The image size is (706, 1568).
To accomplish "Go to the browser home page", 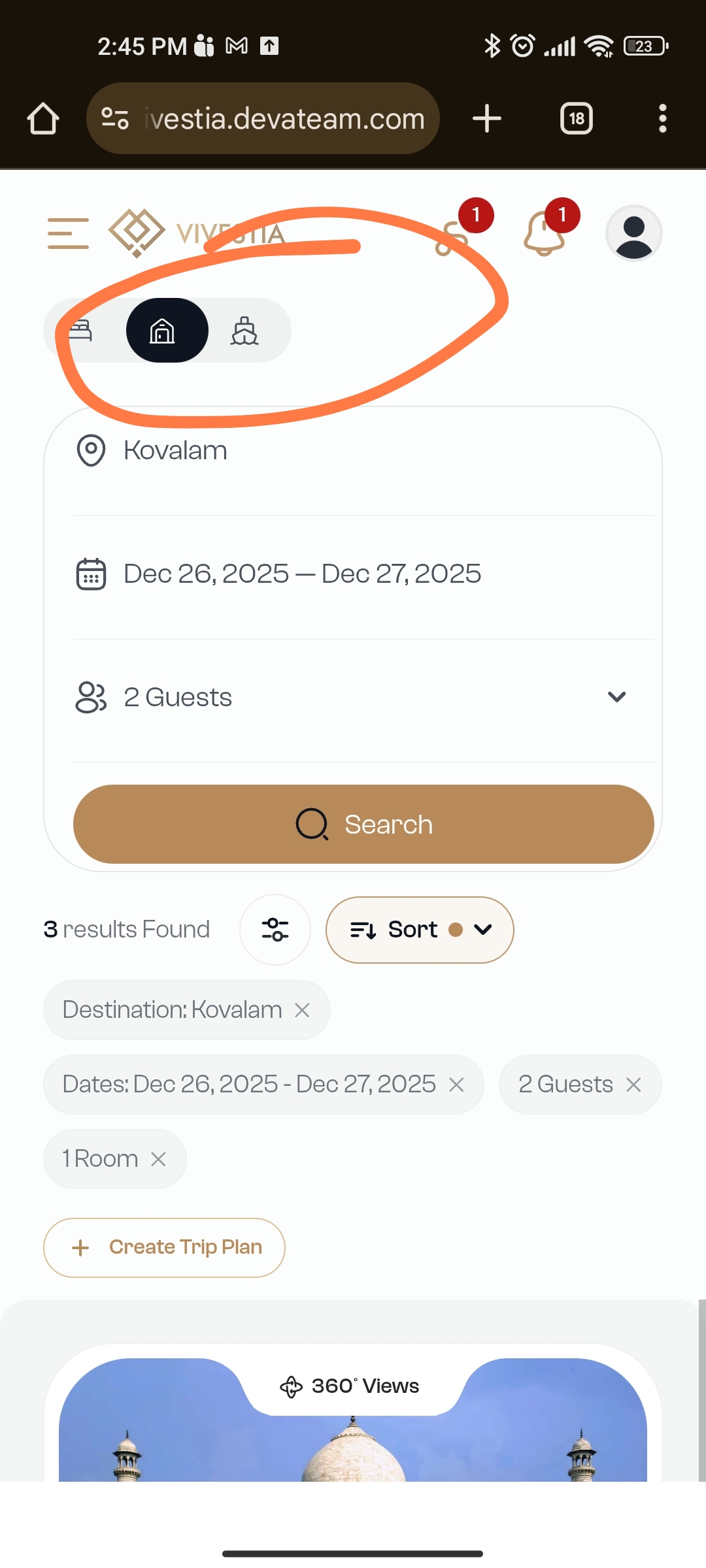I will [x=43, y=119].
